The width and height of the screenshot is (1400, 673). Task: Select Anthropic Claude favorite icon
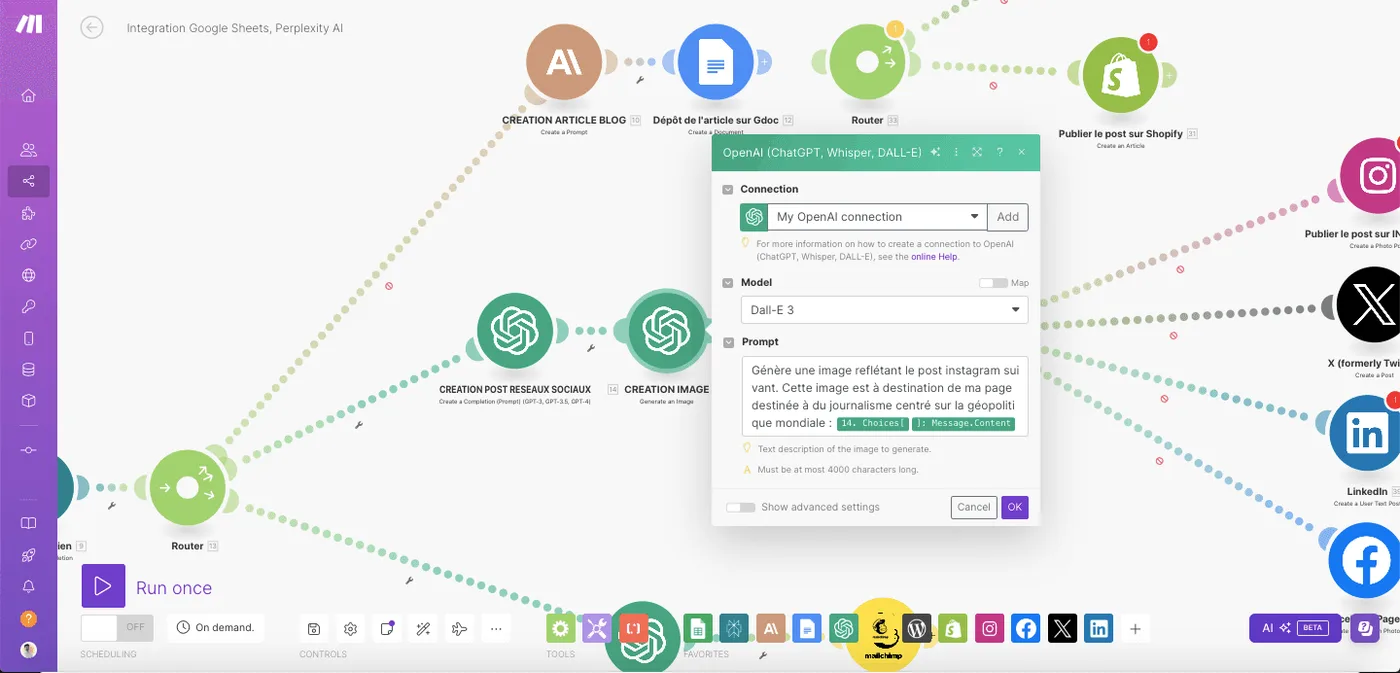[771, 628]
